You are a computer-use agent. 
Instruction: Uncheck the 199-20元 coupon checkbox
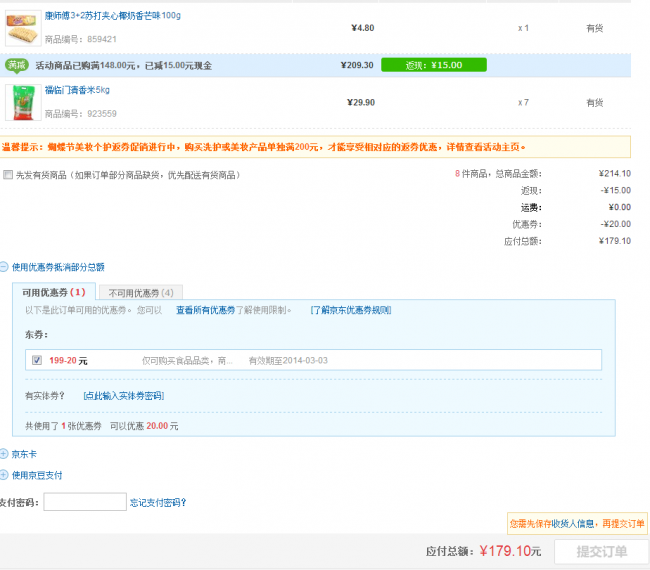tap(37, 360)
